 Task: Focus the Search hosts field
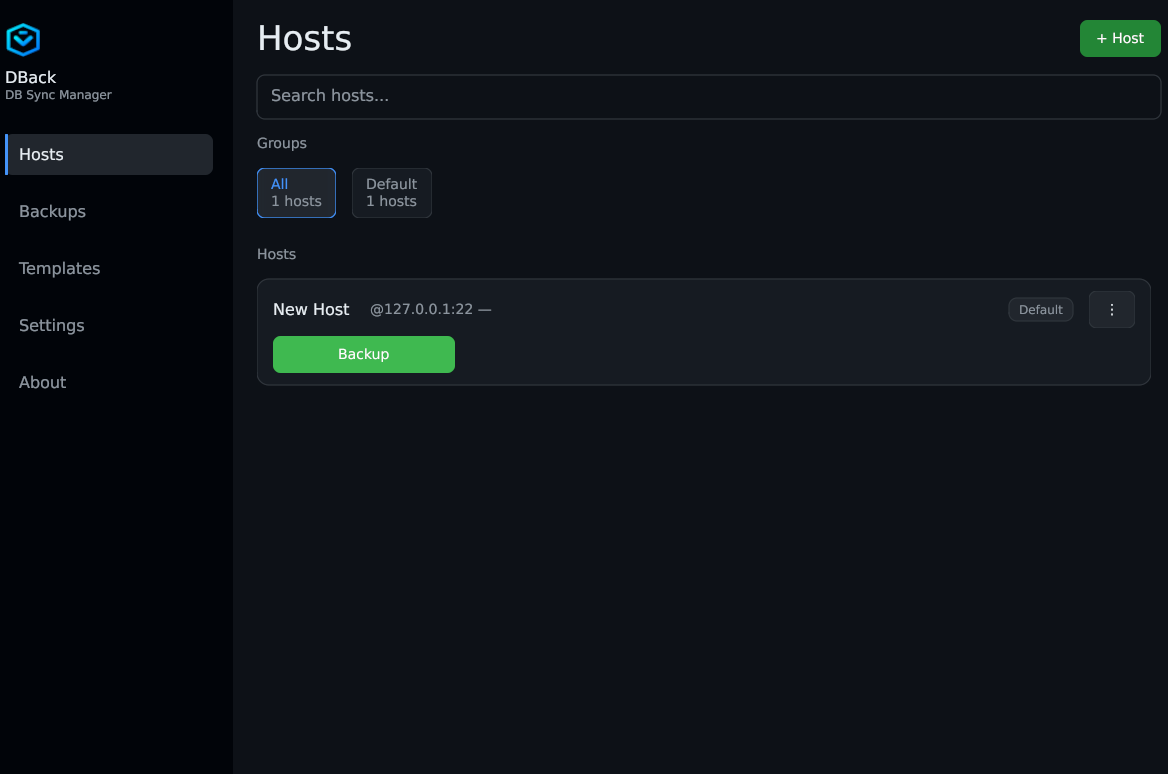point(708,97)
